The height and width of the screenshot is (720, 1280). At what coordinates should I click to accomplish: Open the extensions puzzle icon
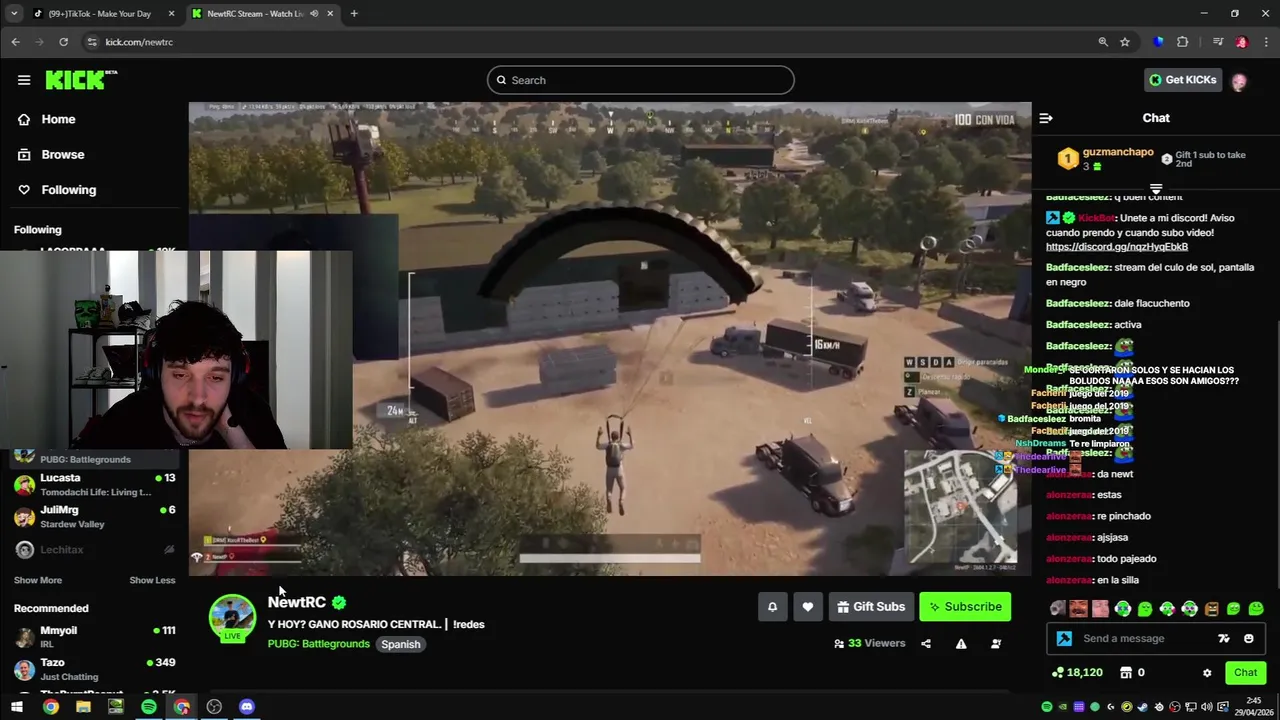(x=1183, y=42)
